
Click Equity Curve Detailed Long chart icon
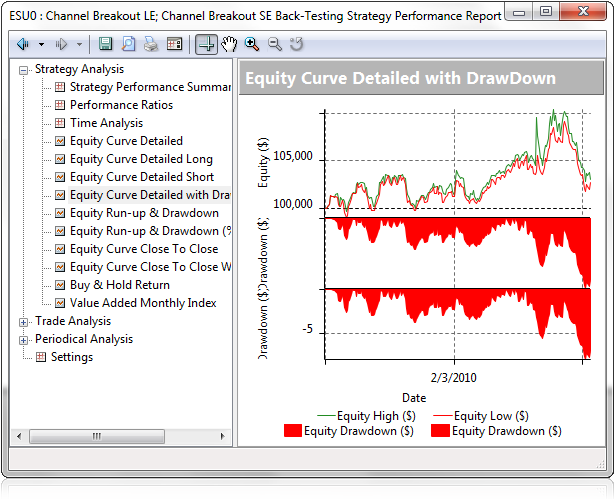click(60, 159)
